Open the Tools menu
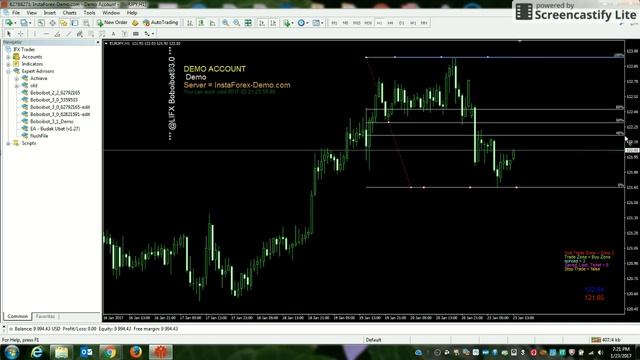 point(89,13)
